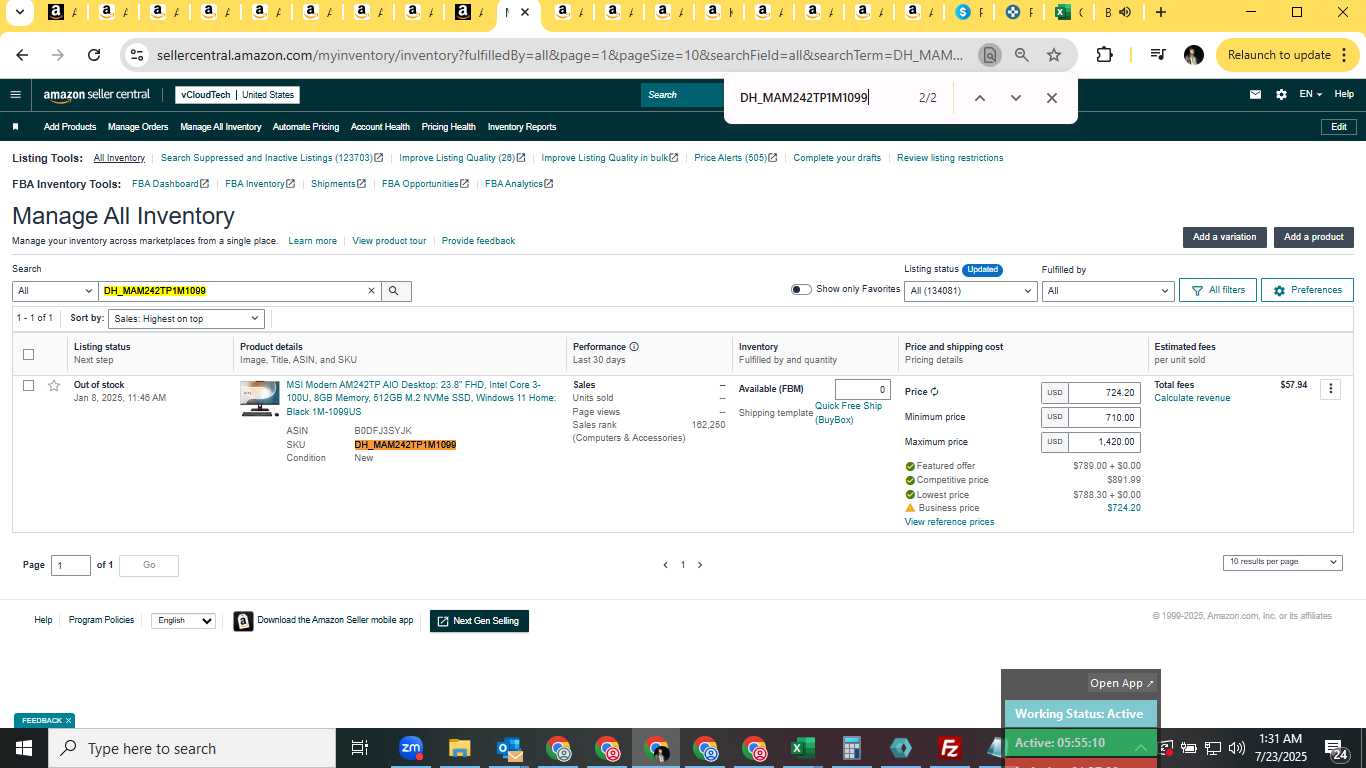This screenshot has width=1366, height=768.
Task: Open FileZilla from the taskbar
Action: [949, 748]
